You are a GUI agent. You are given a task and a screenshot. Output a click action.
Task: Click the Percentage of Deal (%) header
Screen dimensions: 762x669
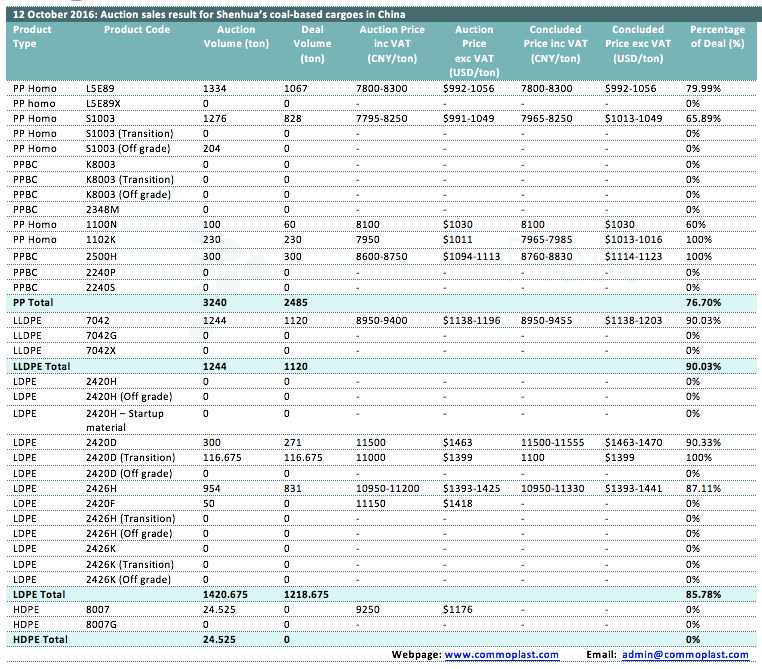pos(717,36)
